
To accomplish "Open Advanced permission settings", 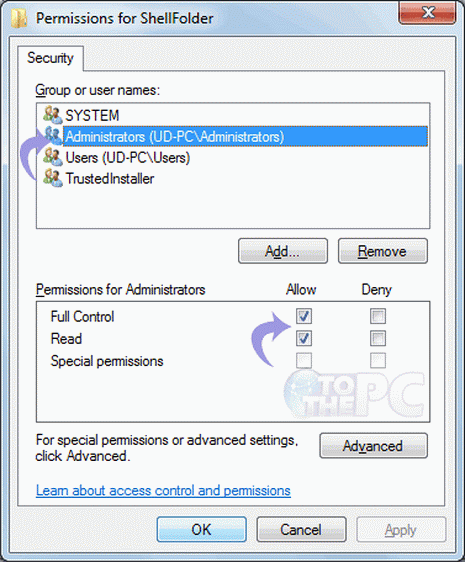I will (373, 446).
